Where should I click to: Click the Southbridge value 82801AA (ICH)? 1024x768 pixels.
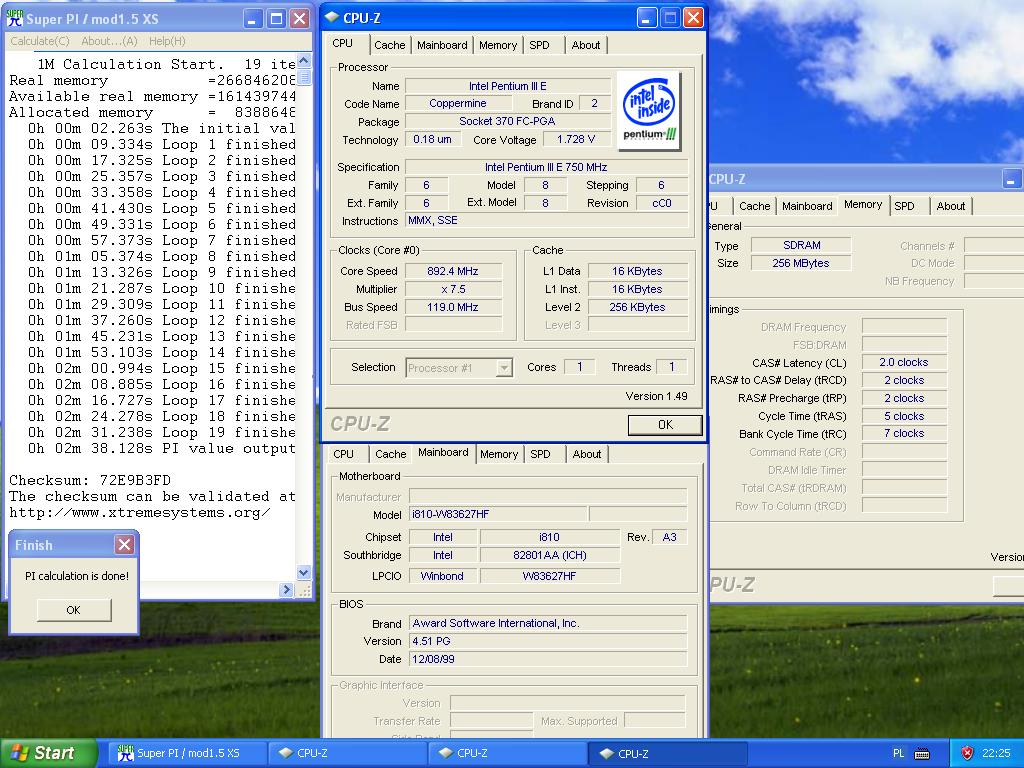[x=550, y=555]
